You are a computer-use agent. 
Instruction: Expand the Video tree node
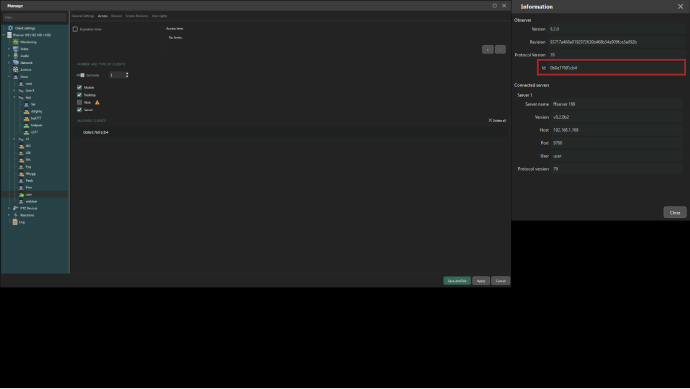(x=9, y=49)
